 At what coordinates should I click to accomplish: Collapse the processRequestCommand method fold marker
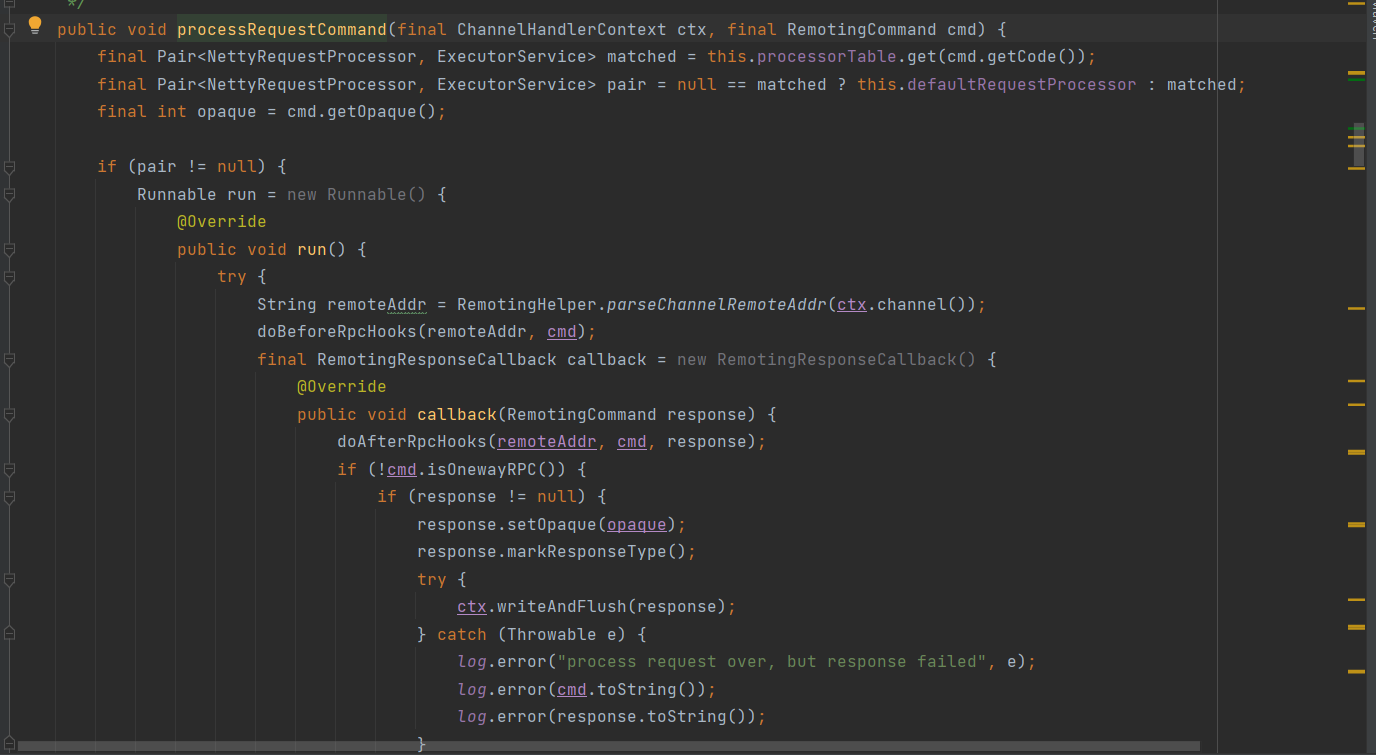(9, 30)
